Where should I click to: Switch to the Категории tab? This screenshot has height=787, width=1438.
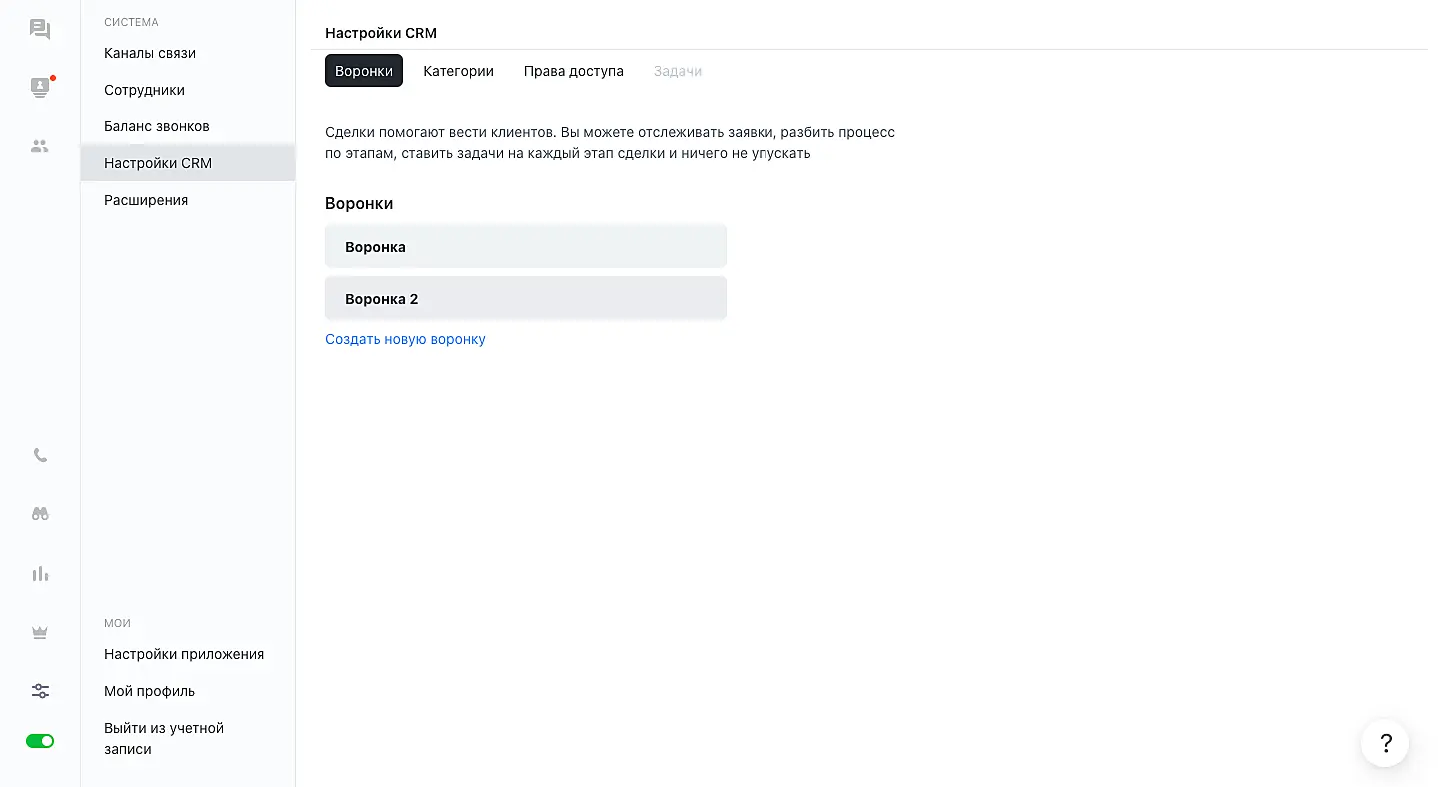pyautogui.click(x=458, y=71)
